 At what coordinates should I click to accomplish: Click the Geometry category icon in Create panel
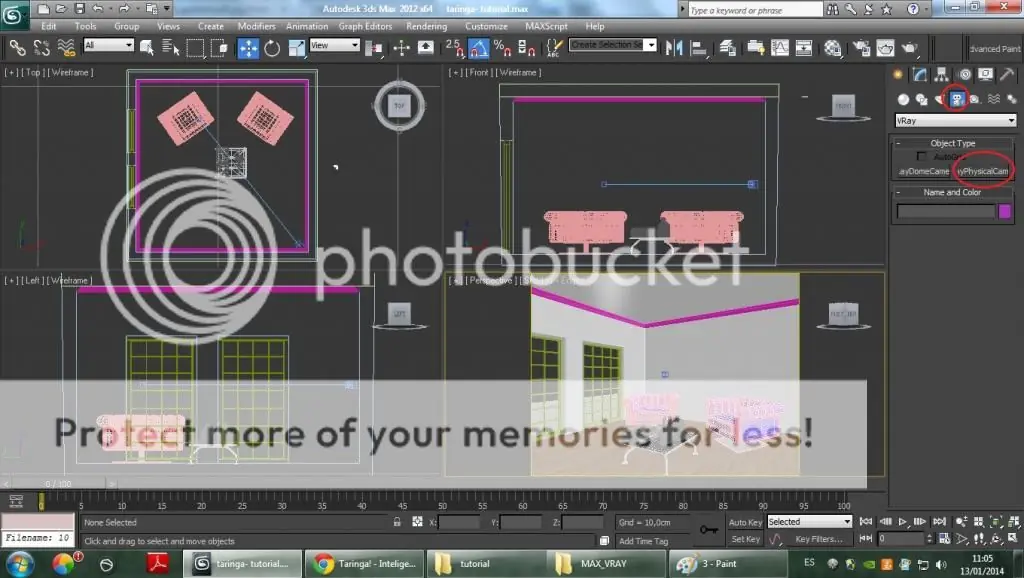click(x=903, y=98)
